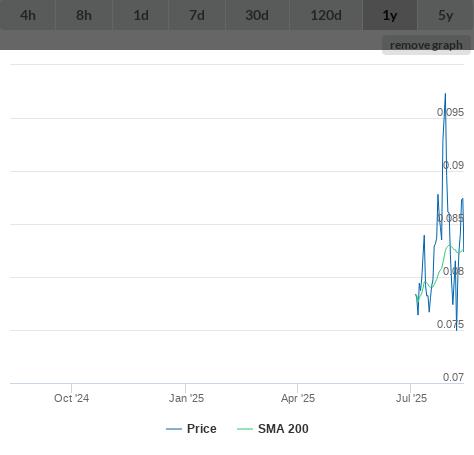Click the price peak above 0.095
The width and height of the screenshot is (474, 455).
pos(445,94)
